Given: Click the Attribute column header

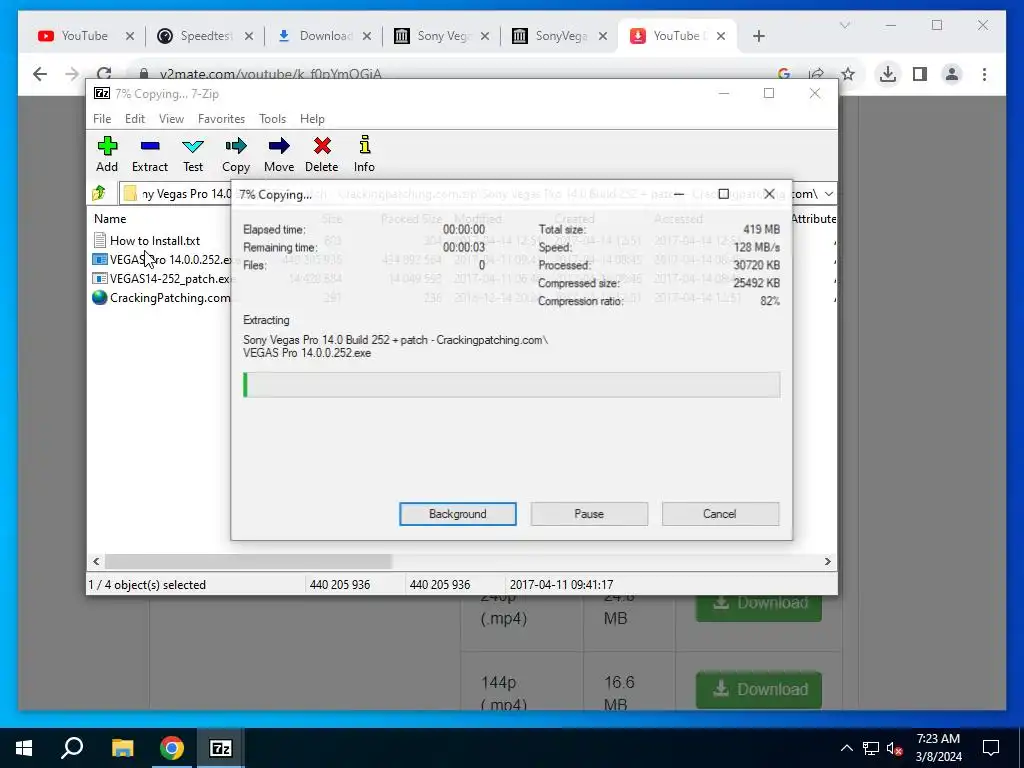Looking at the screenshot, I should point(814,219).
